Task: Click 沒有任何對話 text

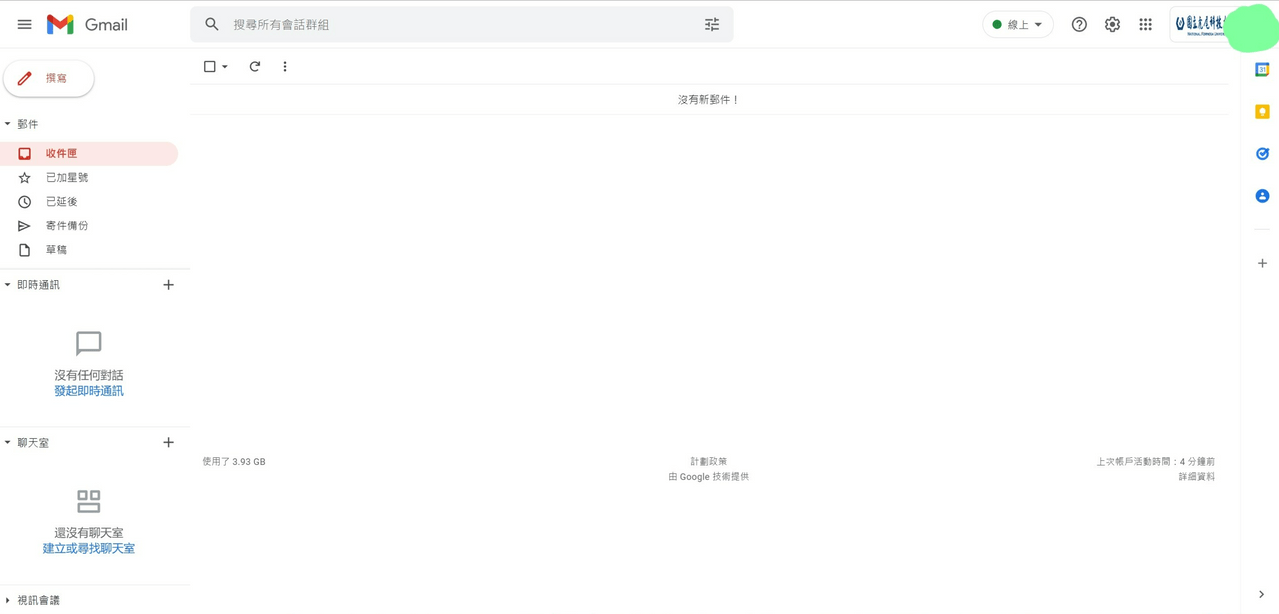Action: [89, 375]
